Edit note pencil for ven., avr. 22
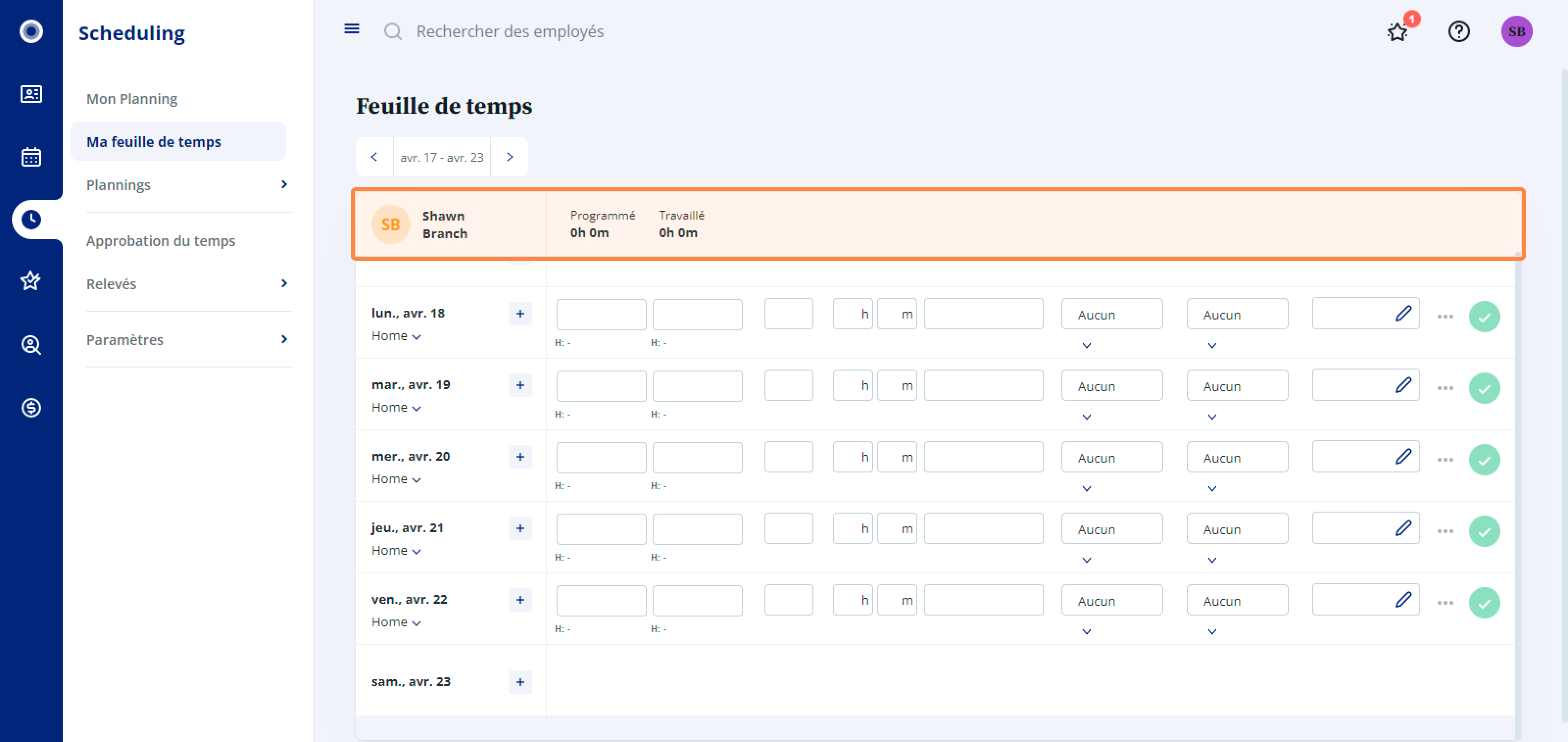Screen dimensions: 1568x742 click(1403, 599)
